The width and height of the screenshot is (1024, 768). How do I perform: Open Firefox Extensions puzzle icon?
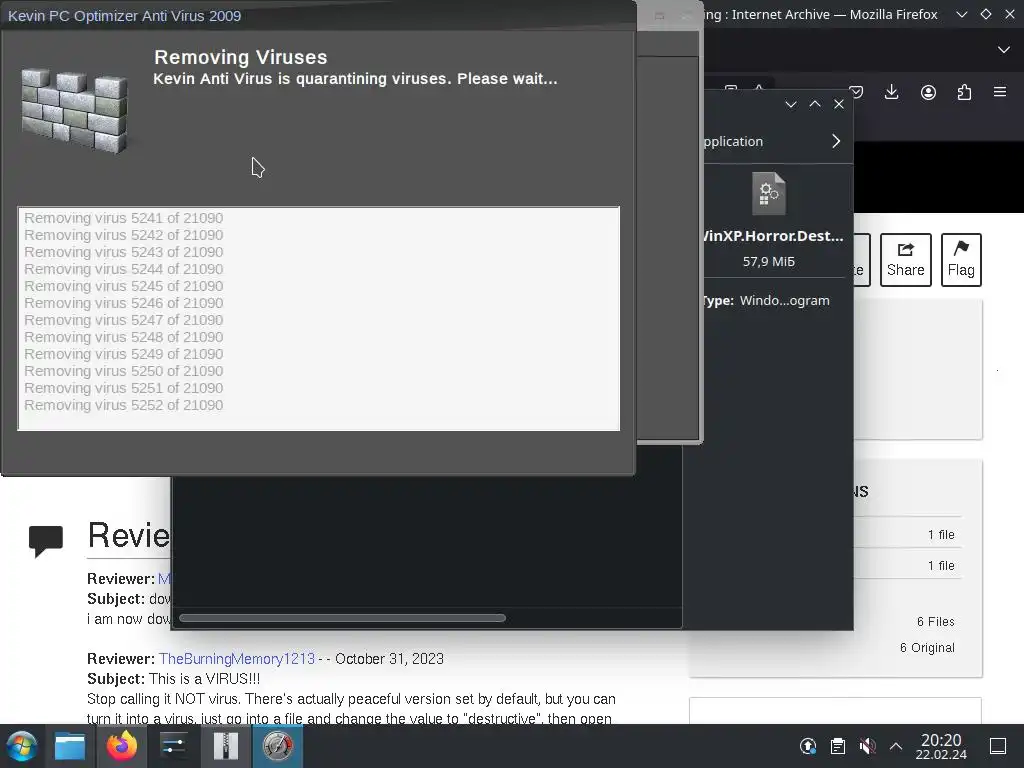964,92
